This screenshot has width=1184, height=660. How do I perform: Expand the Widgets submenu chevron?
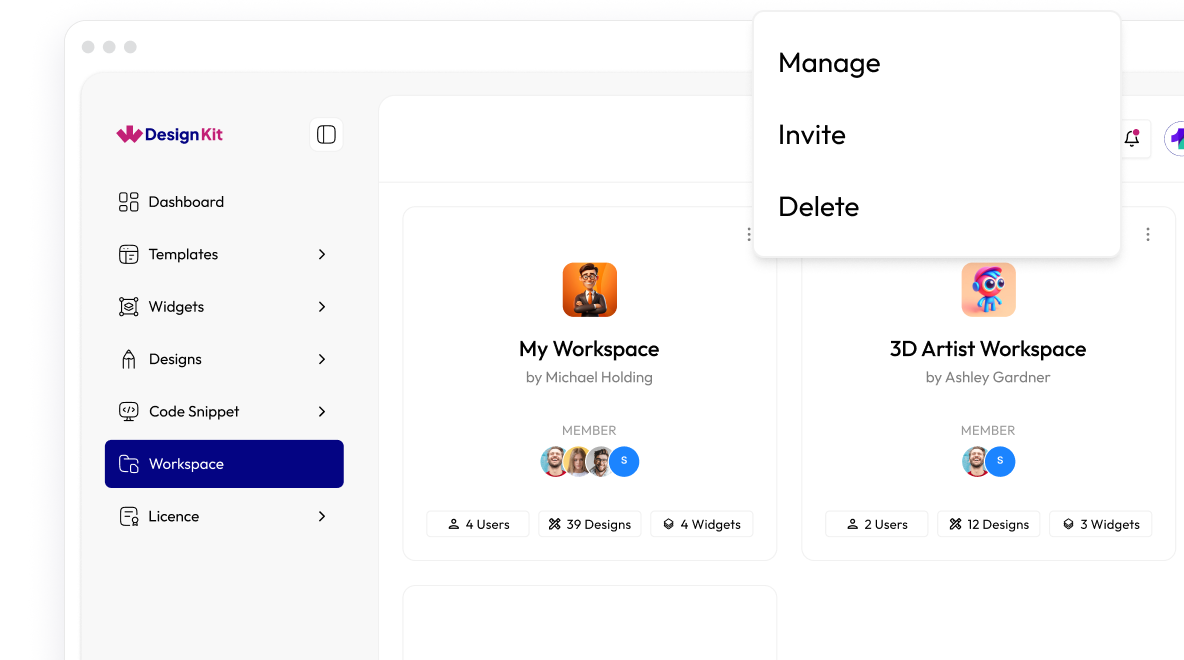tap(322, 307)
